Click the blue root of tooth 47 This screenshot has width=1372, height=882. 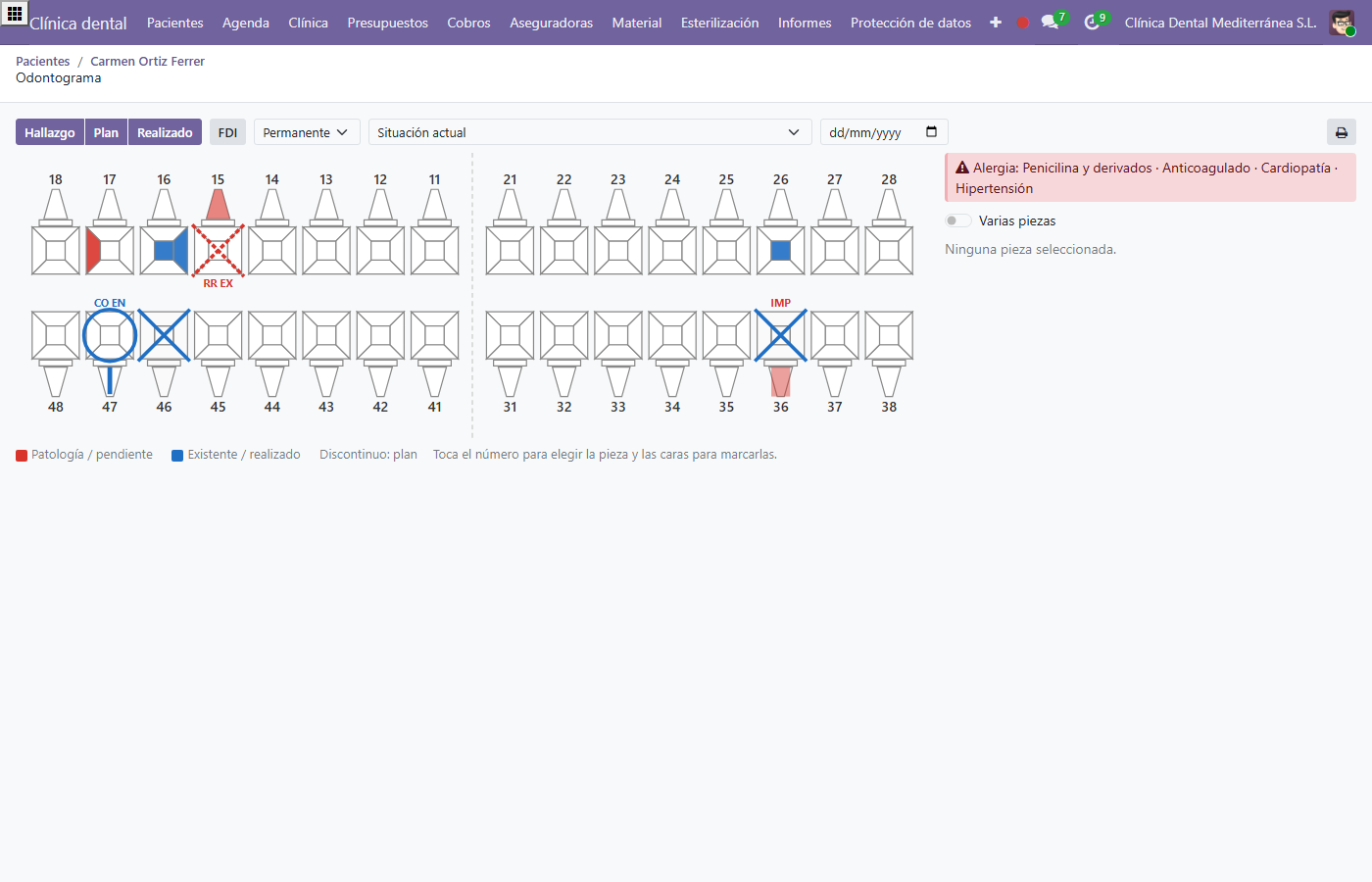(x=110, y=381)
